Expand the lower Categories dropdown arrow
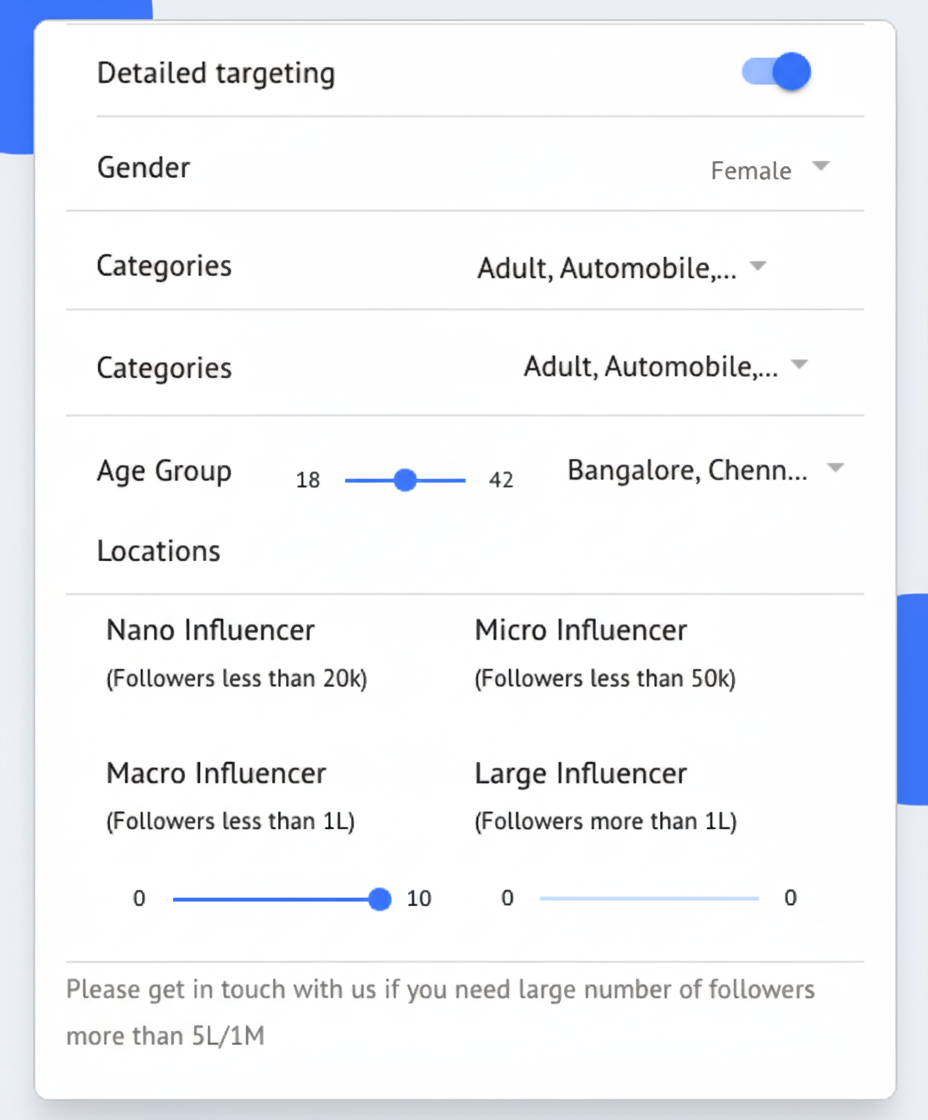Image resolution: width=928 pixels, height=1120 pixels. [799, 366]
